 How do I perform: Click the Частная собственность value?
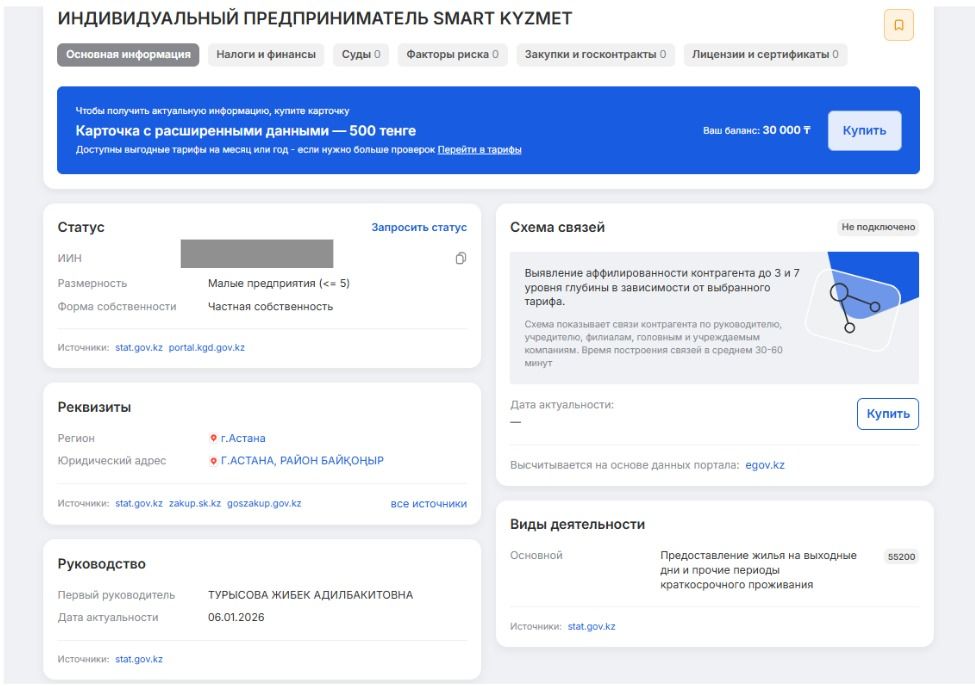(270, 307)
